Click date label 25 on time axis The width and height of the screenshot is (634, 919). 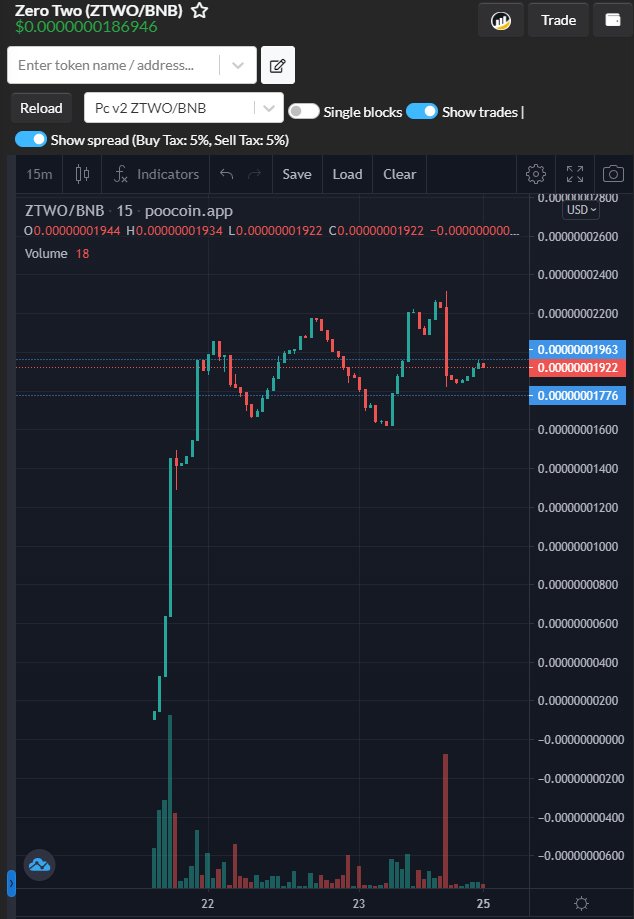(x=483, y=903)
